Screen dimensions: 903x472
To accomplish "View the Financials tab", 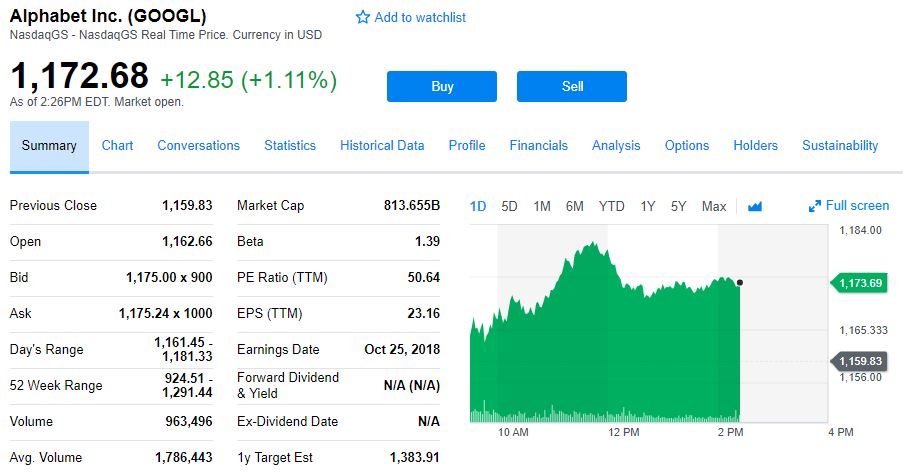I will click(538, 145).
